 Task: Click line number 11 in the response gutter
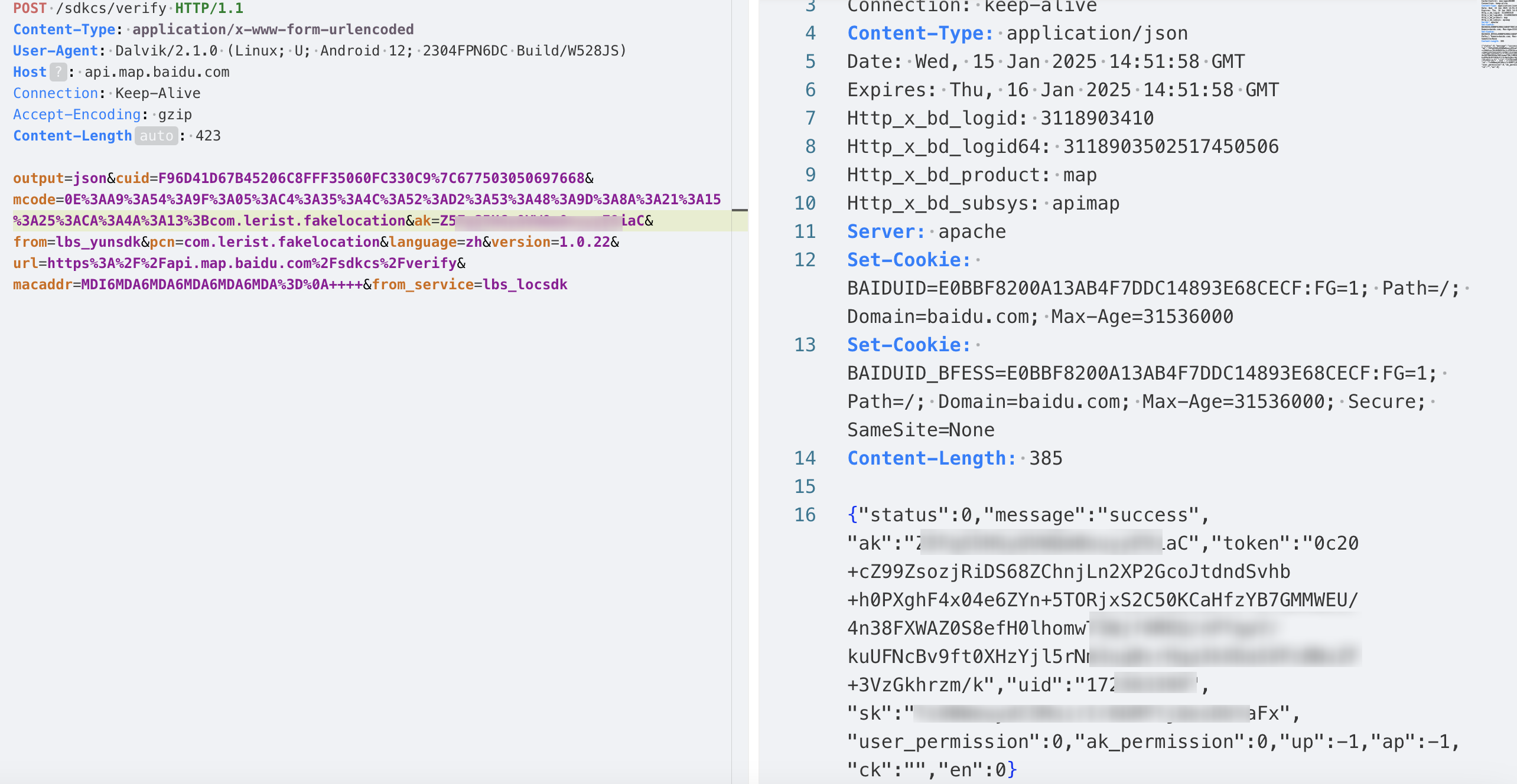[x=805, y=231]
